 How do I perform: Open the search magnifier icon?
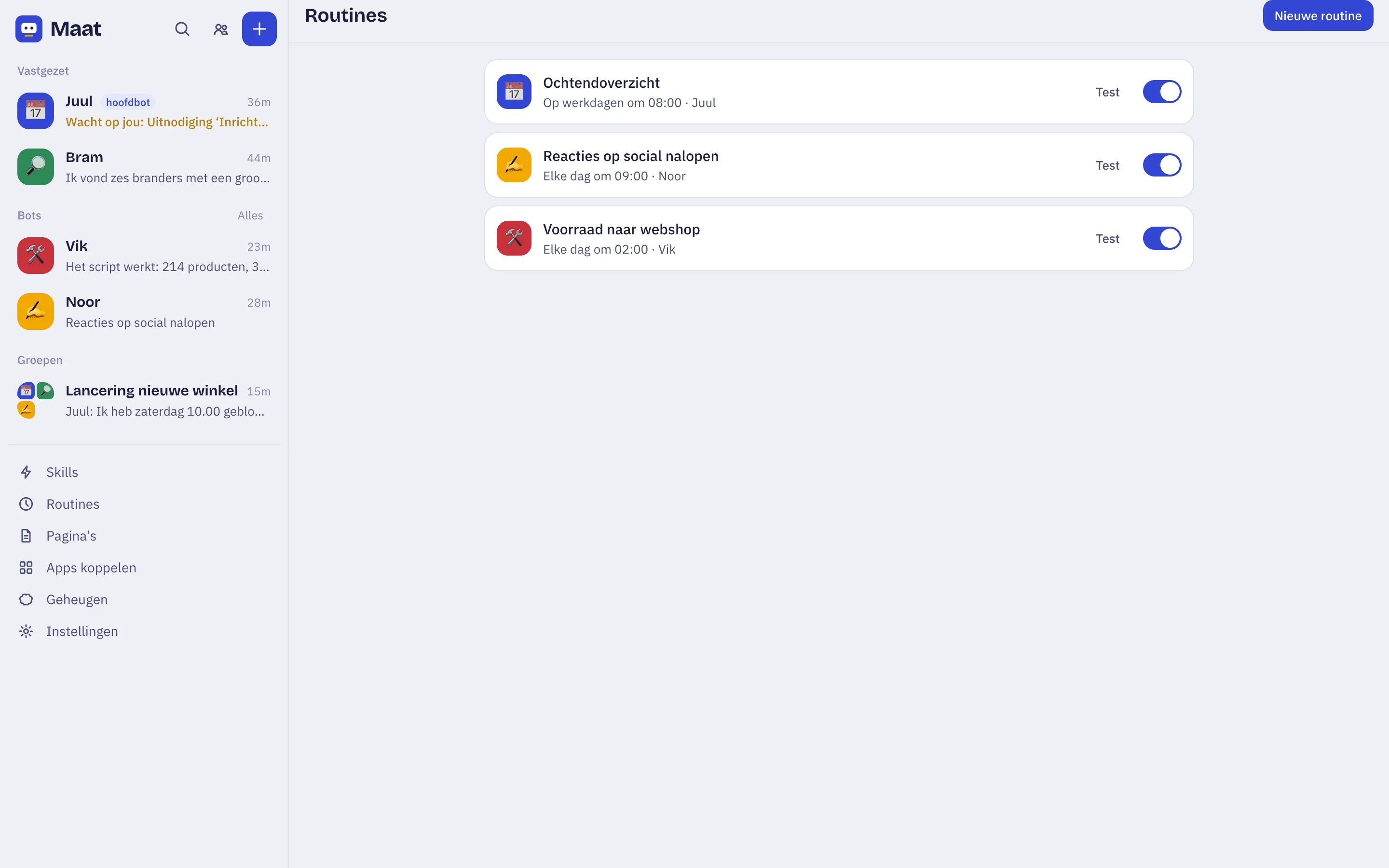pyautogui.click(x=182, y=29)
